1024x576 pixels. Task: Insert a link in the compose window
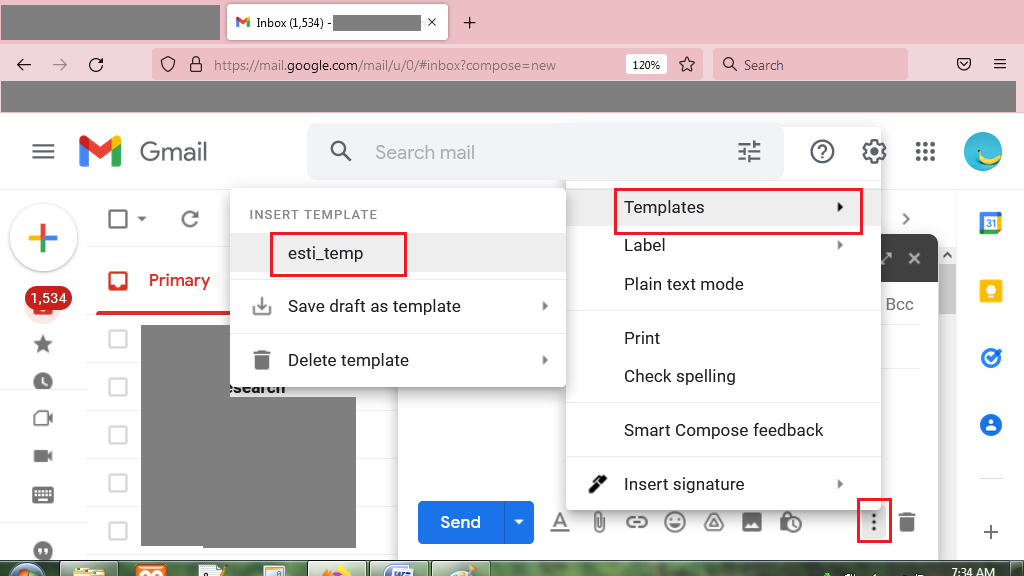[x=637, y=521]
